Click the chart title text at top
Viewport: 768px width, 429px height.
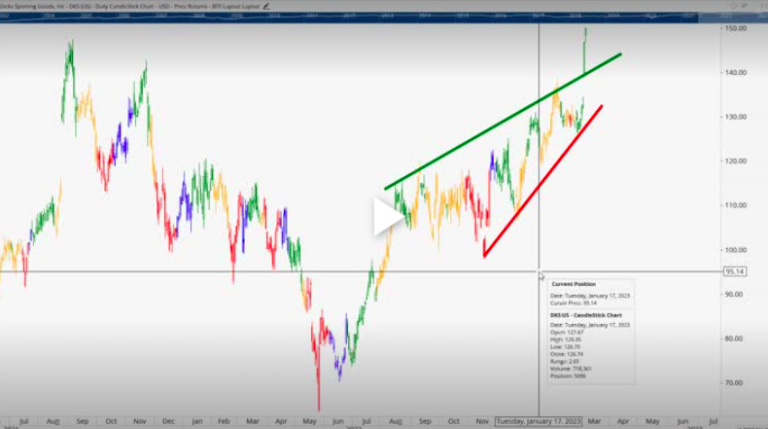coord(130,7)
